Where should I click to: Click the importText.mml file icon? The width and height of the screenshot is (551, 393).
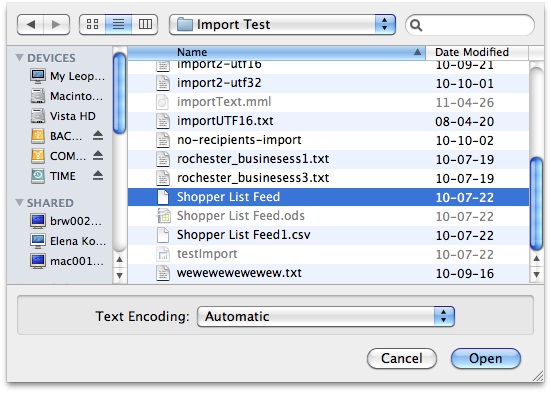[x=163, y=102]
